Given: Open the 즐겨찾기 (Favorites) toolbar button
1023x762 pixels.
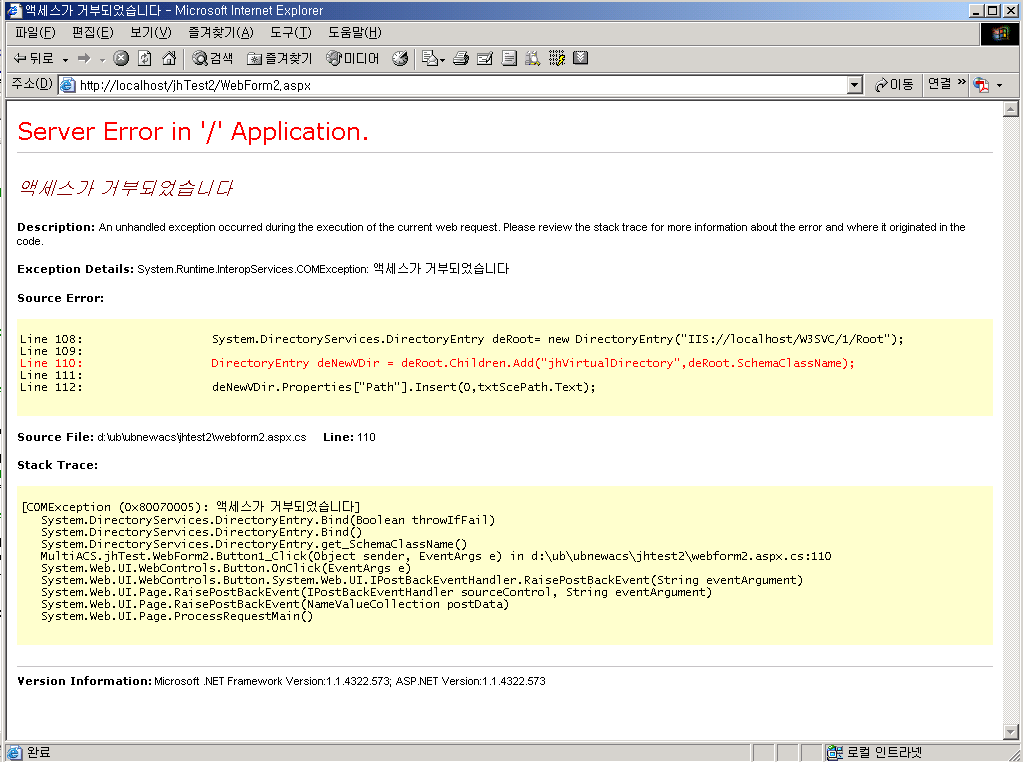Looking at the screenshot, I should point(280,59).
